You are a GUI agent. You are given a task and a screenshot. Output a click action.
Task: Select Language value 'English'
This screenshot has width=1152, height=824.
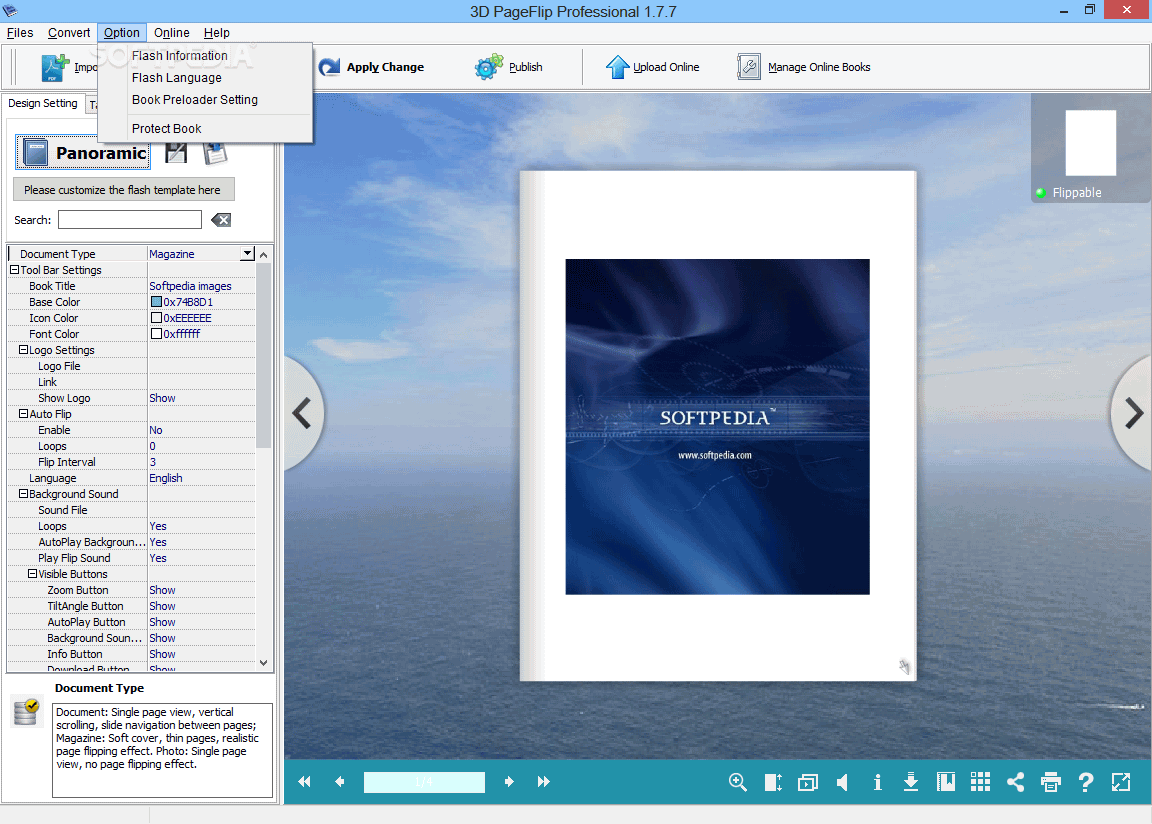click(201, 478)
